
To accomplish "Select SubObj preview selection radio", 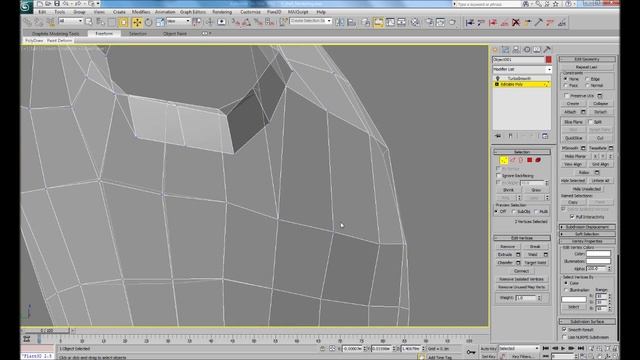I will [514, 211].
